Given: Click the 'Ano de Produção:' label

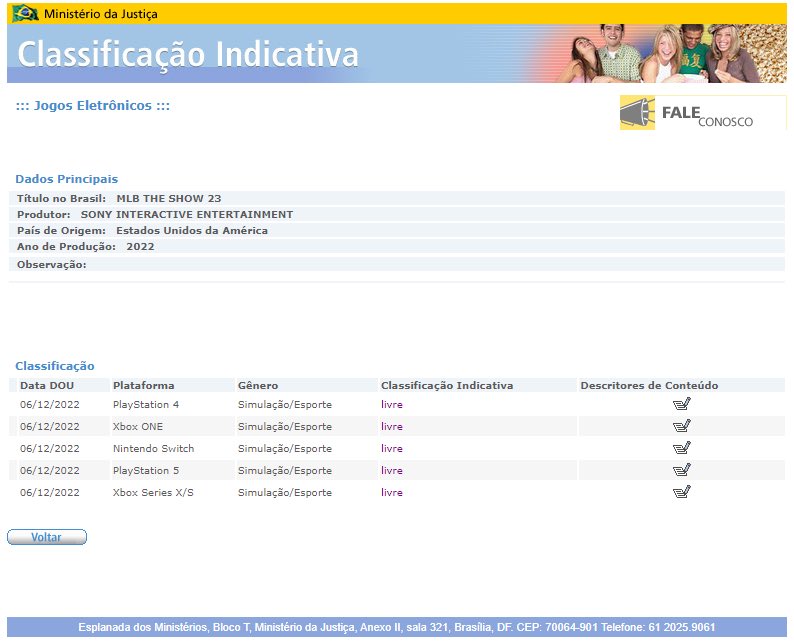Looking at the screenshot, I should [x=66, y=247].
